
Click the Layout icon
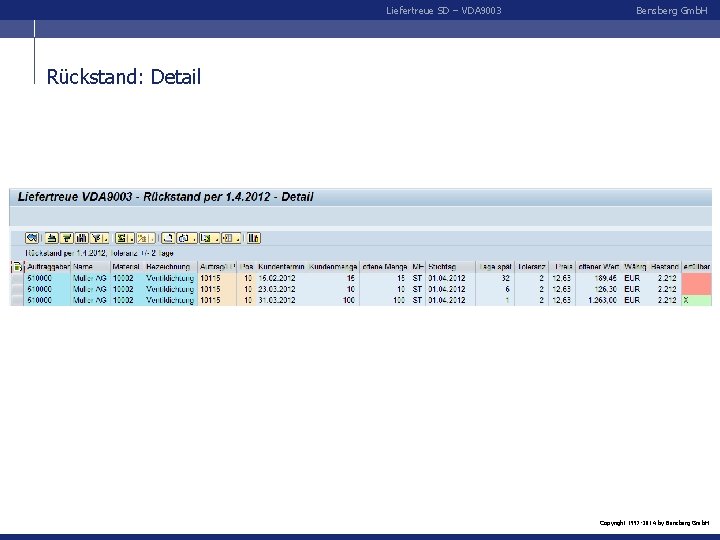point(228,238)
